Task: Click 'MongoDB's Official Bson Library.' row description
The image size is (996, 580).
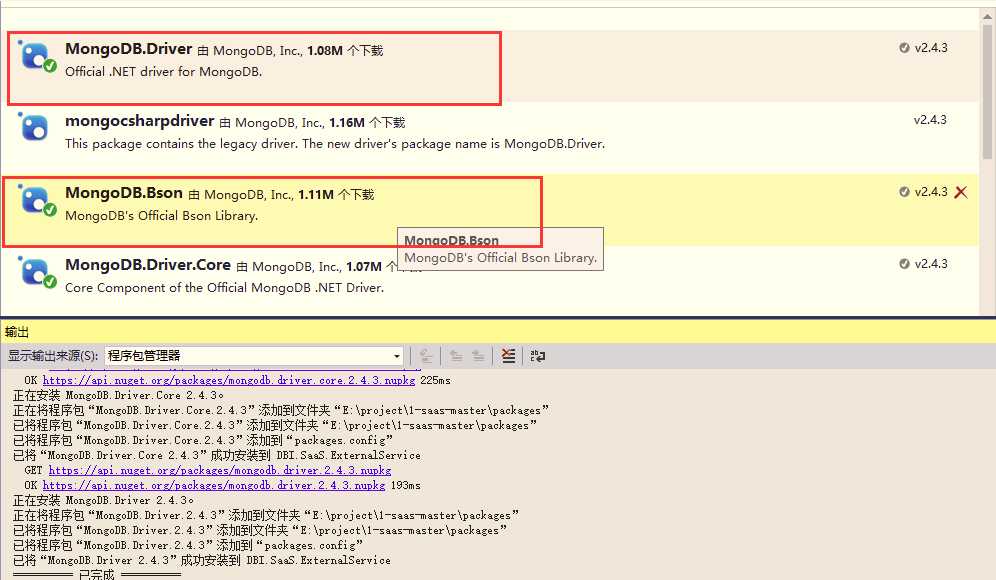Action: (x=161, y=216)
